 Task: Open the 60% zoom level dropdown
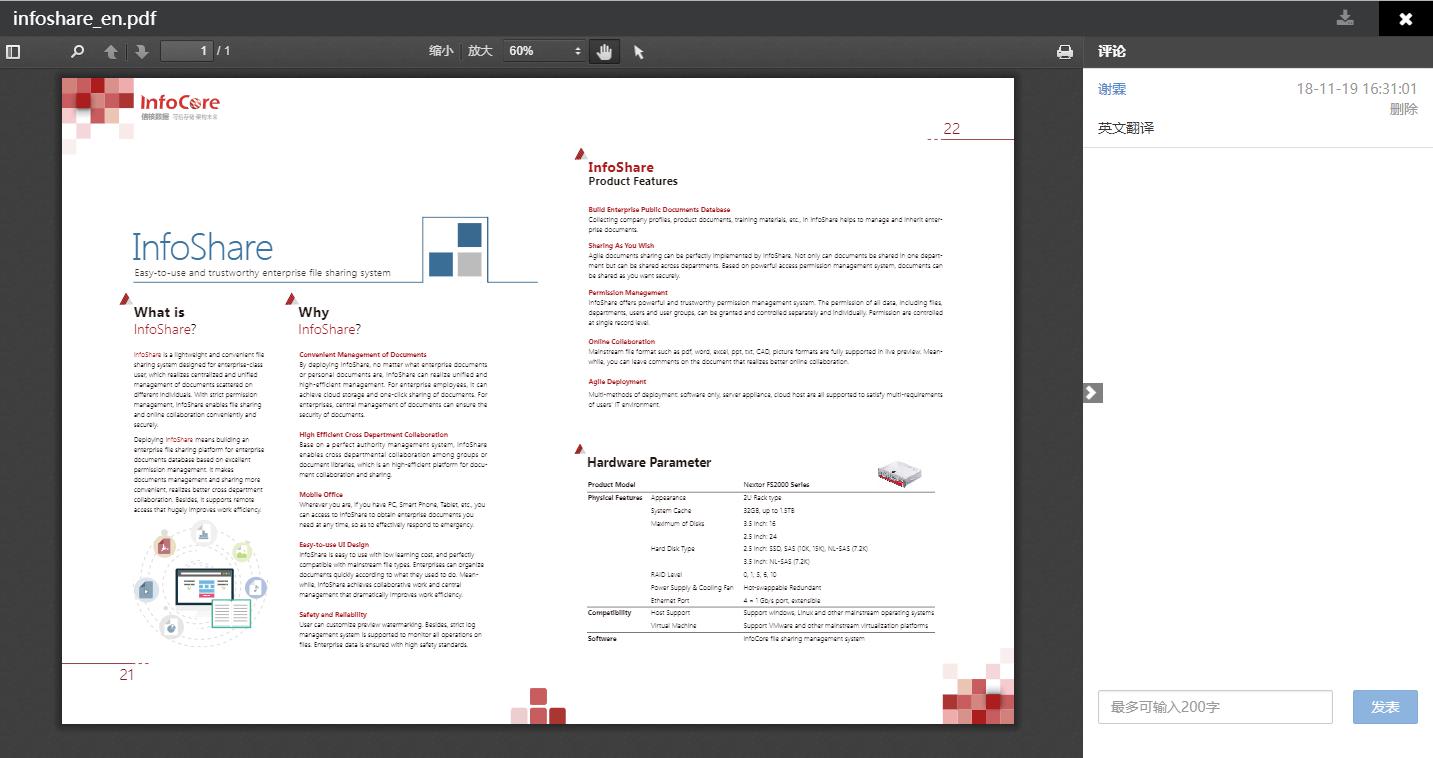pyautogui.click(x=544, y=51)
